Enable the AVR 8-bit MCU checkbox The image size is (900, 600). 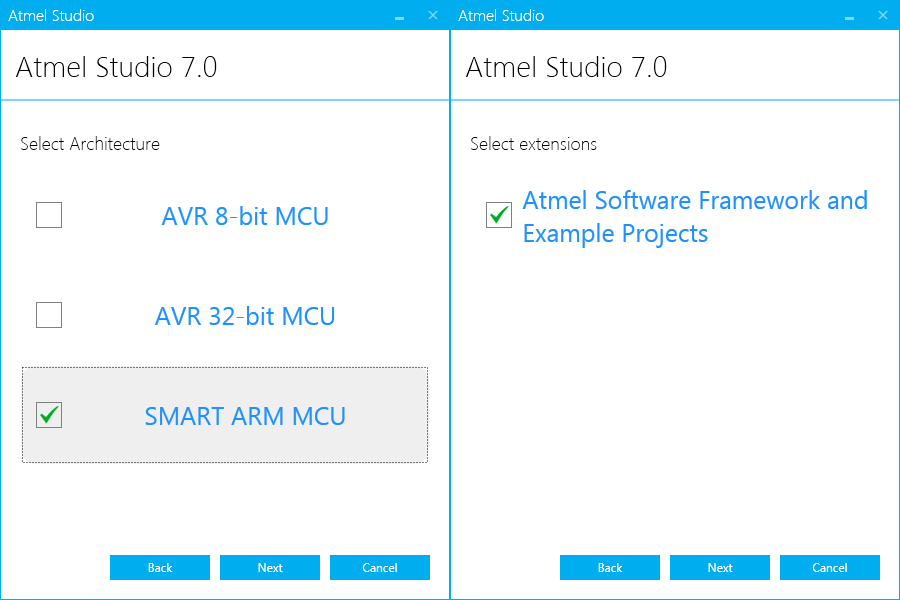click(49, 215)
